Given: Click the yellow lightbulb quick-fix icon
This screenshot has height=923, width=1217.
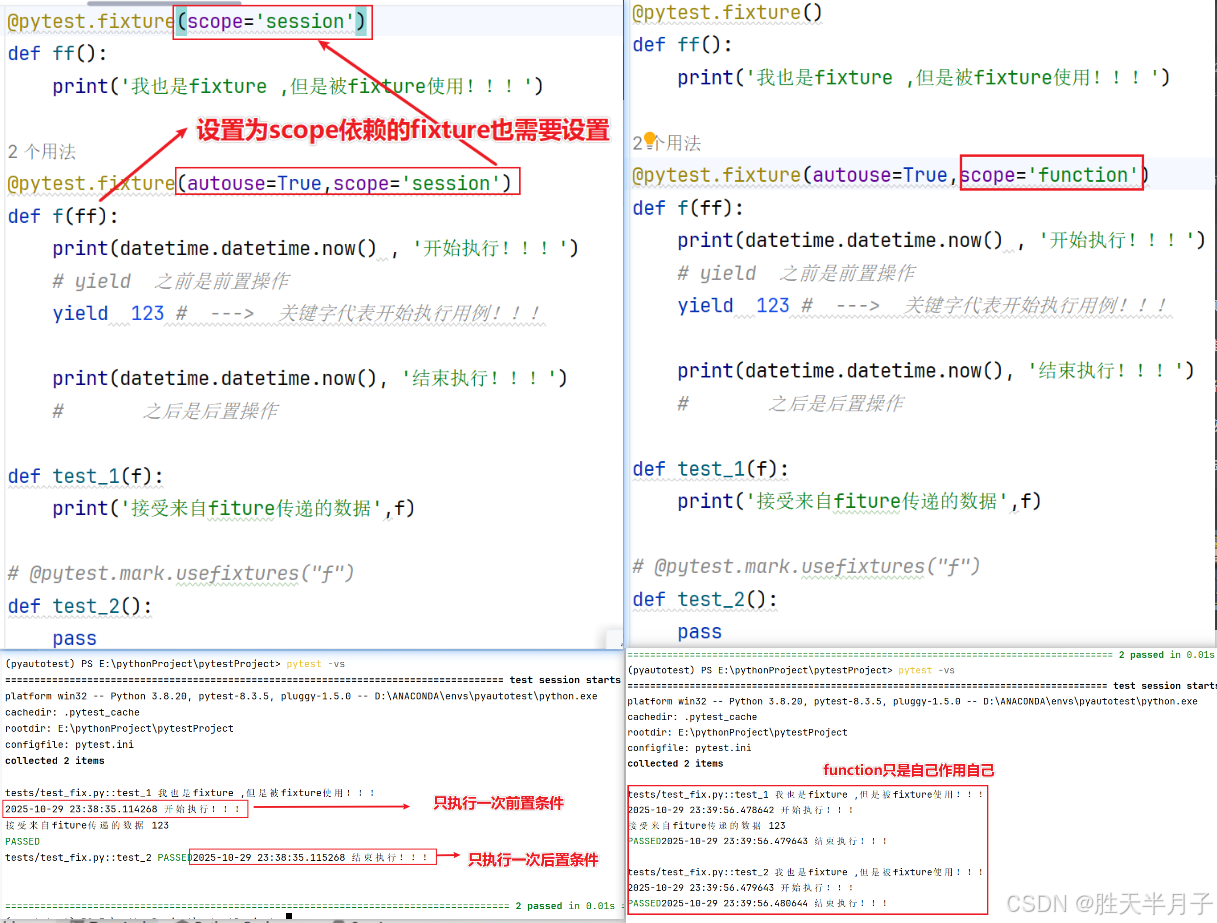Looking at the screenshot, I should [x=649, y=140].
